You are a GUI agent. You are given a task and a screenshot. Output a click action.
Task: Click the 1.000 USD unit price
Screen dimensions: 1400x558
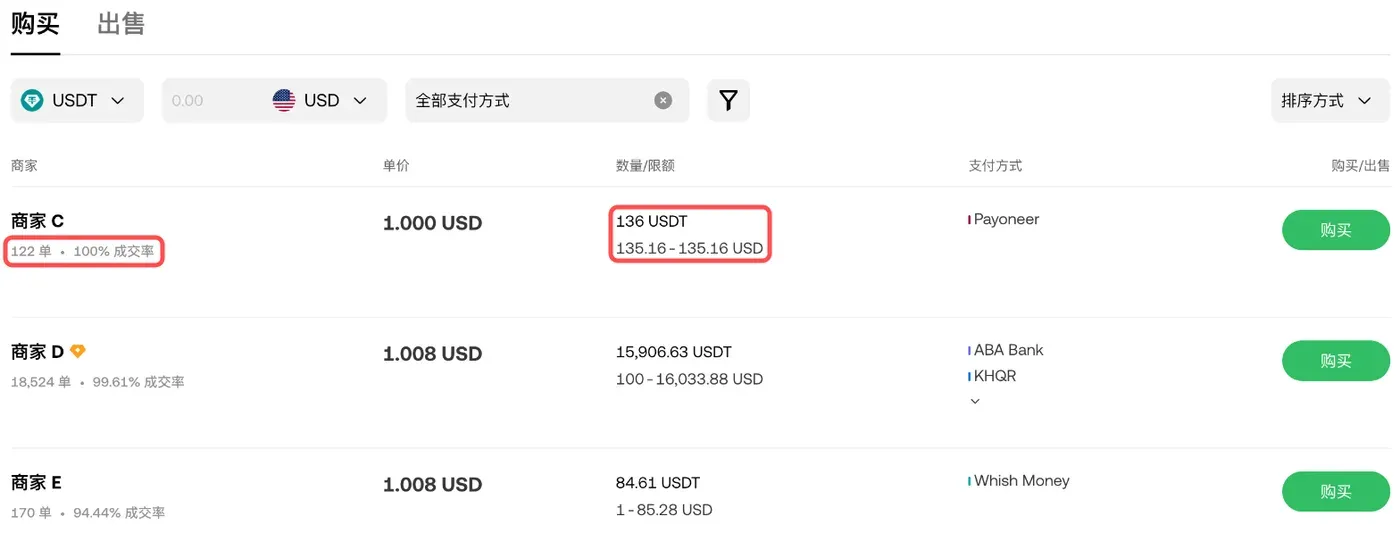point(433,223)
